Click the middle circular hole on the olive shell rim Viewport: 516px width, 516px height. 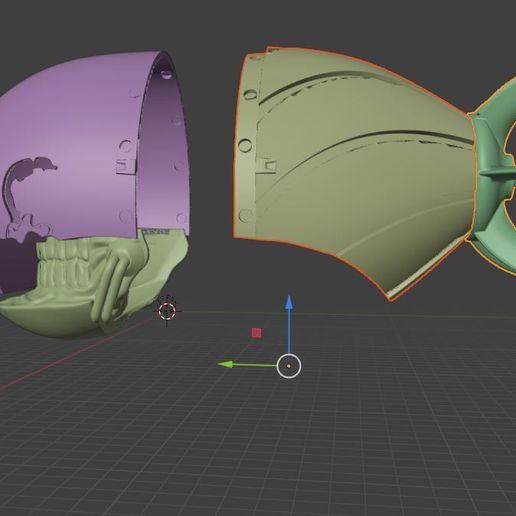[245, 146]
